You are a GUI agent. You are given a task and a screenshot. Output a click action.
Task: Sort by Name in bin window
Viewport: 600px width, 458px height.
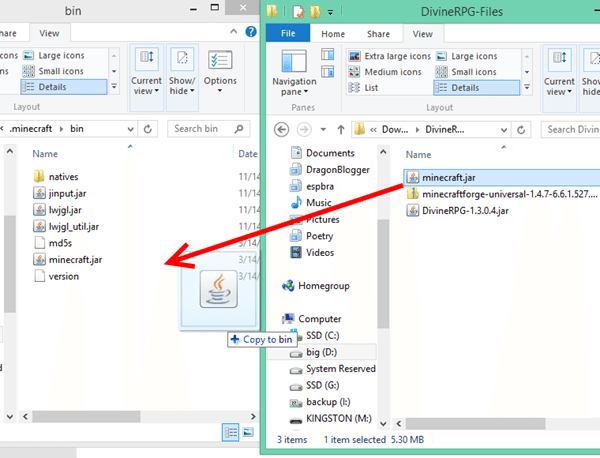coord(45,154)
